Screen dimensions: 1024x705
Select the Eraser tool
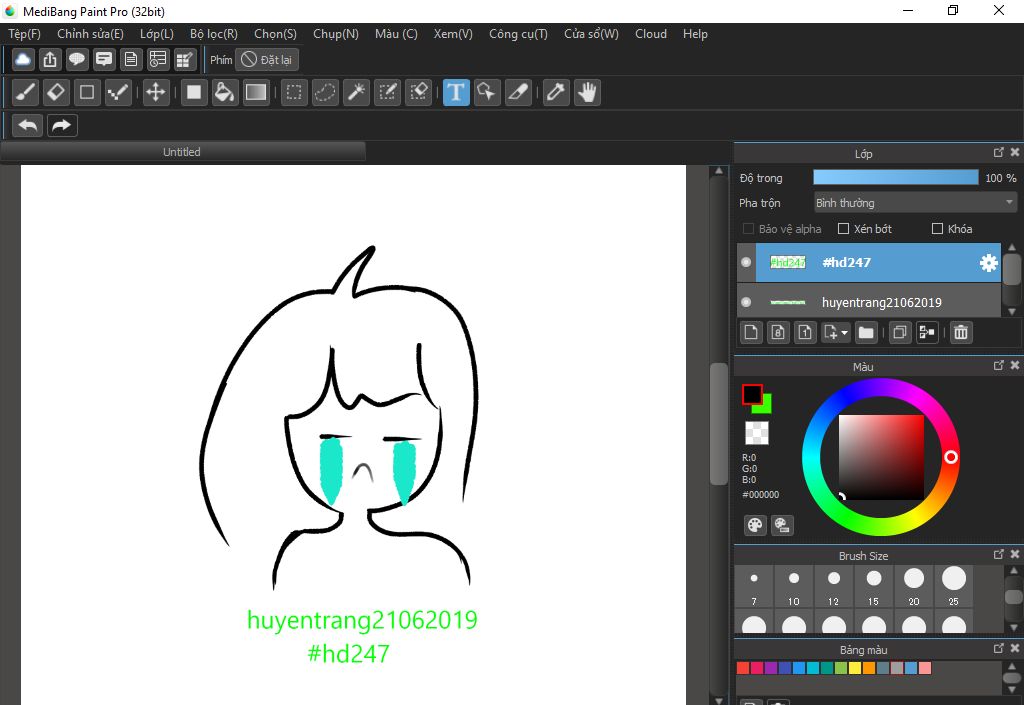click(x=56, y=92)
